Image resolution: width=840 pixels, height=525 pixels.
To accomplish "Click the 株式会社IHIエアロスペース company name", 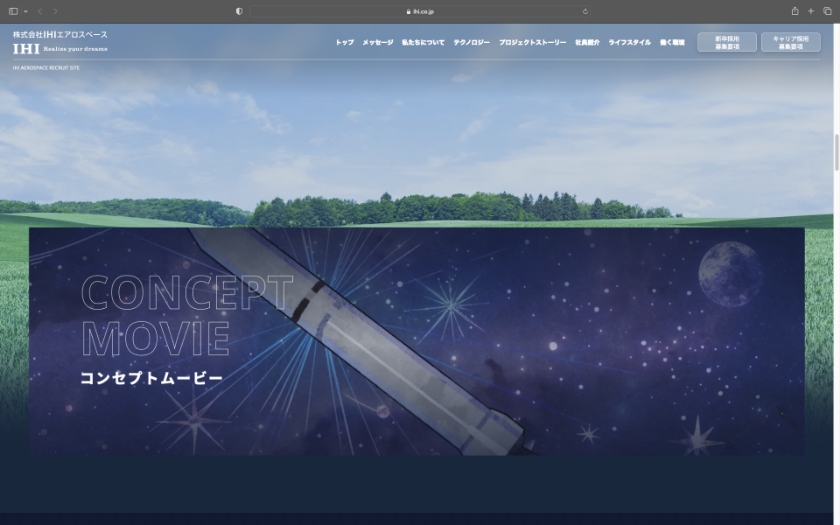I will pos(60,34).
